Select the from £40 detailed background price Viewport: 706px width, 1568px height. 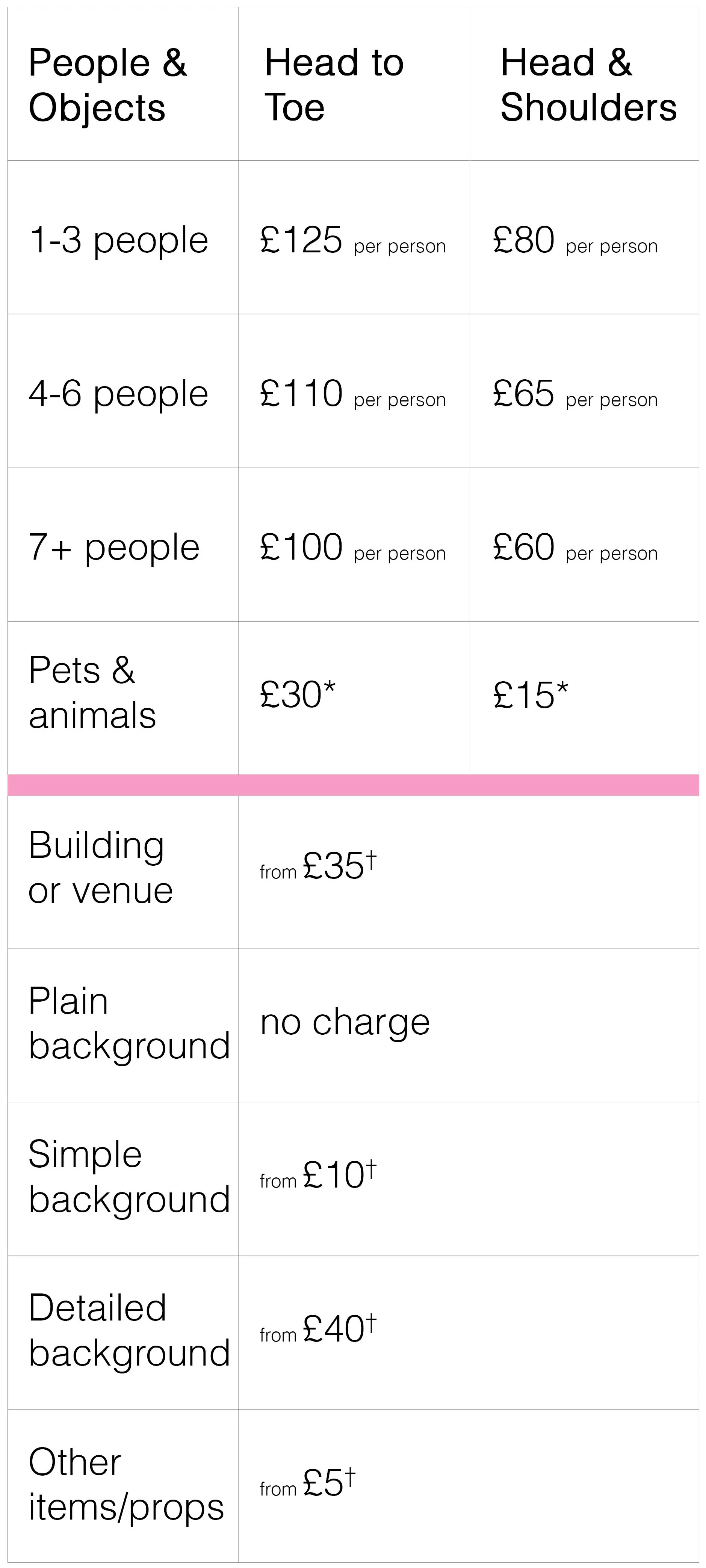pos(318,1329)
